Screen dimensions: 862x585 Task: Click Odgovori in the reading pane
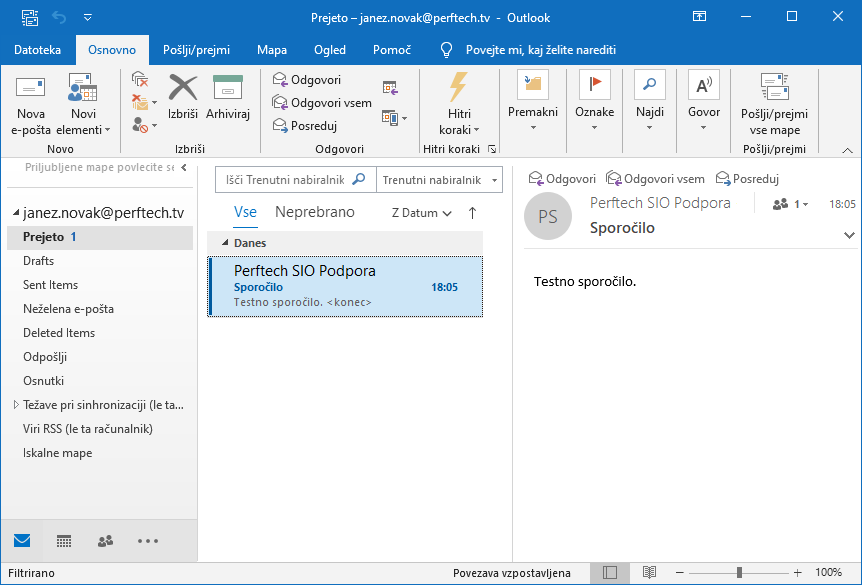pos(562,179)
